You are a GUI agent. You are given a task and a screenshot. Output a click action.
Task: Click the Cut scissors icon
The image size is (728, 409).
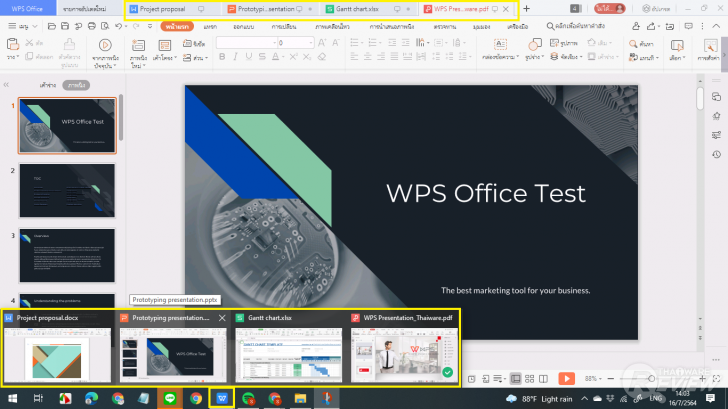pyautogui.click(x=29, y=43)
